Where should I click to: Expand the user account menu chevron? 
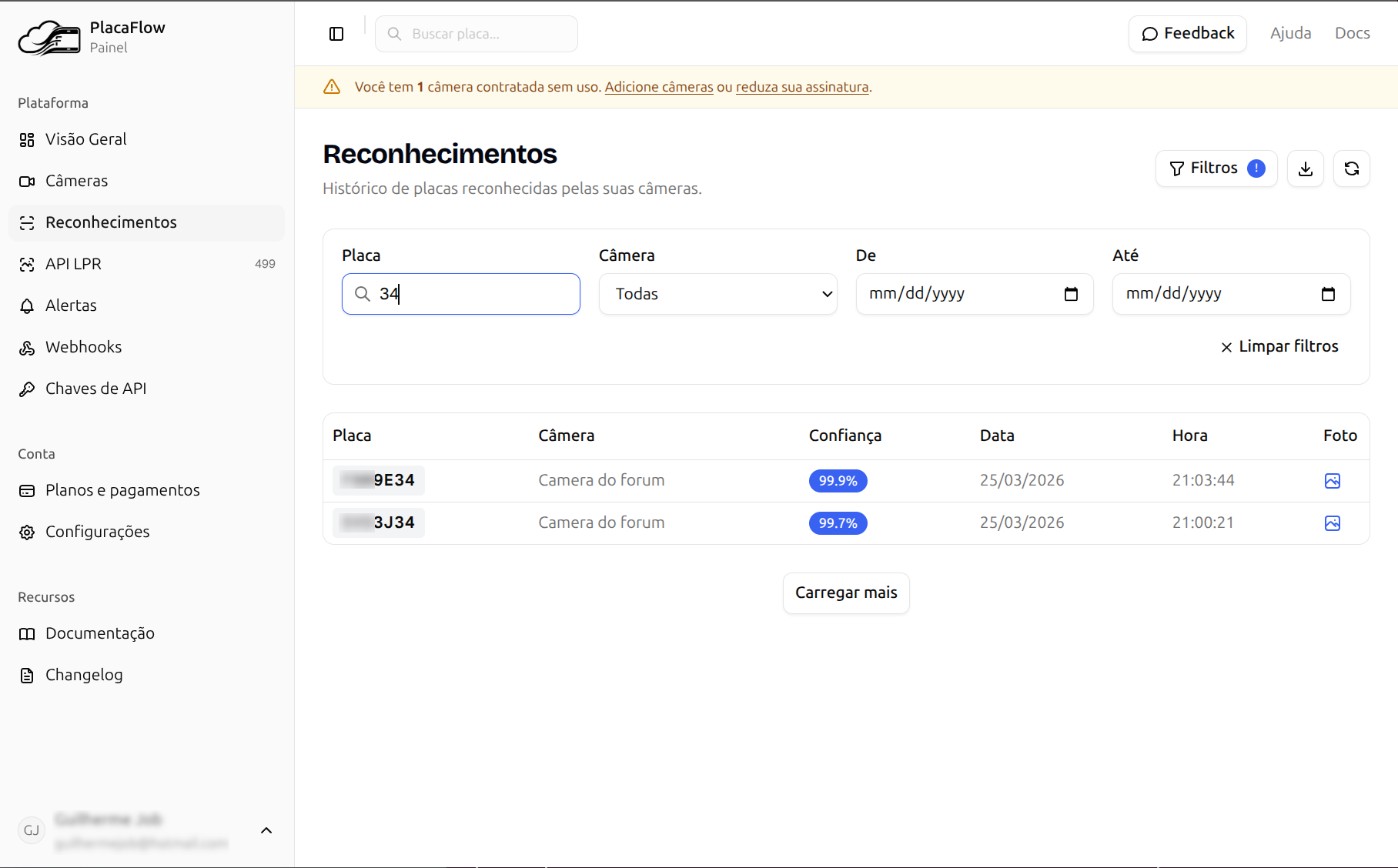(x=266, y=830)
